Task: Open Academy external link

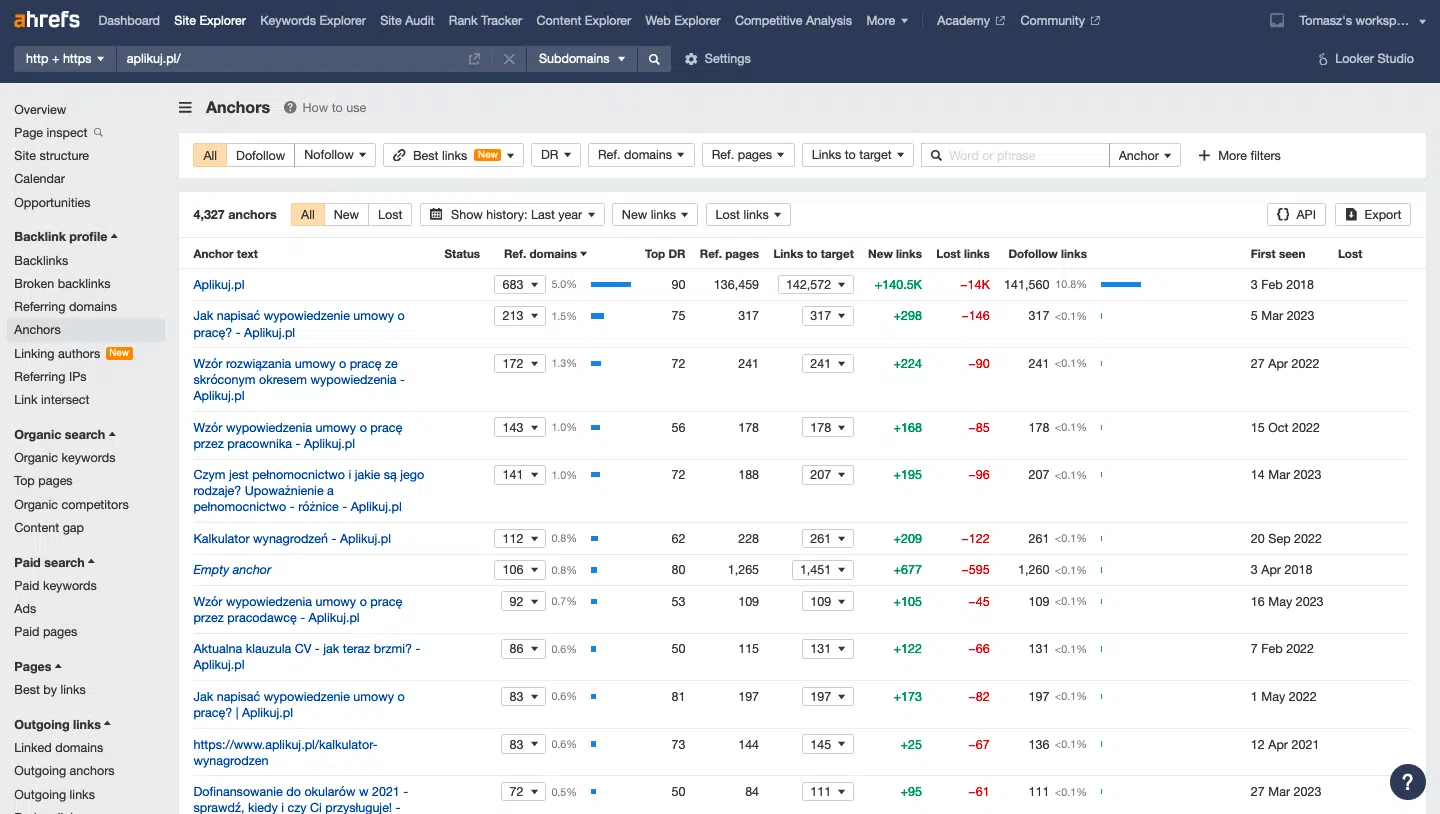Action: click(x=970, y=20)
